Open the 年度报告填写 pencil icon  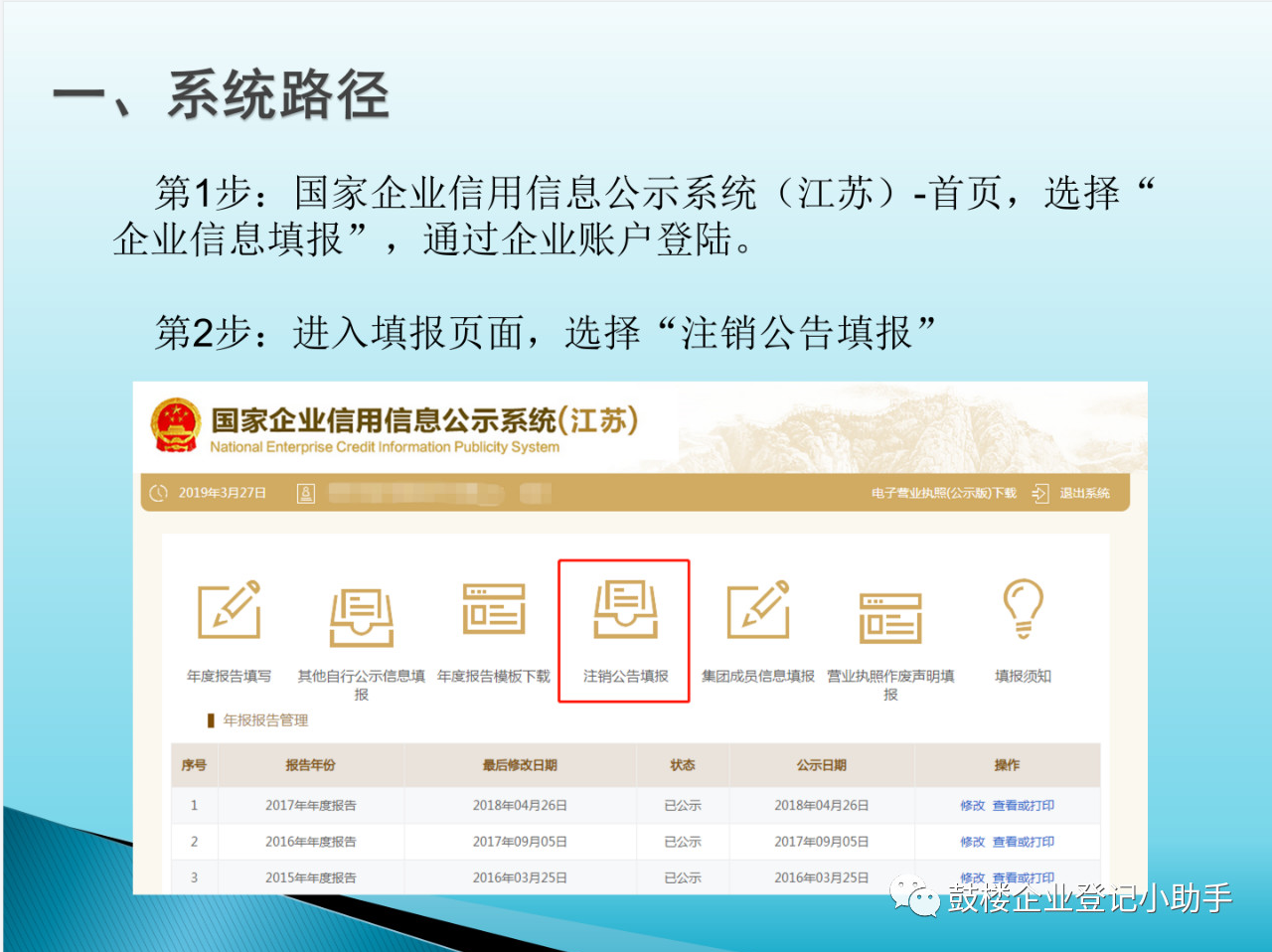[x=230, y=609]
